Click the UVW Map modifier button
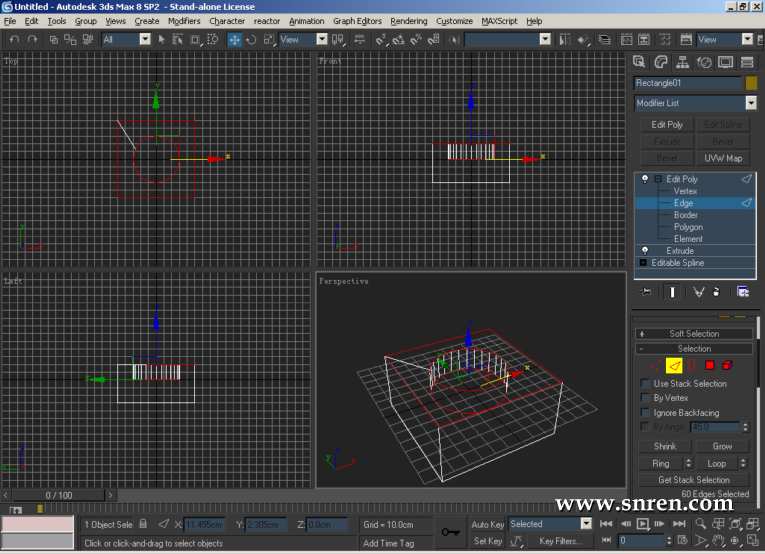The image size is (765, 554). pos(723,158)
